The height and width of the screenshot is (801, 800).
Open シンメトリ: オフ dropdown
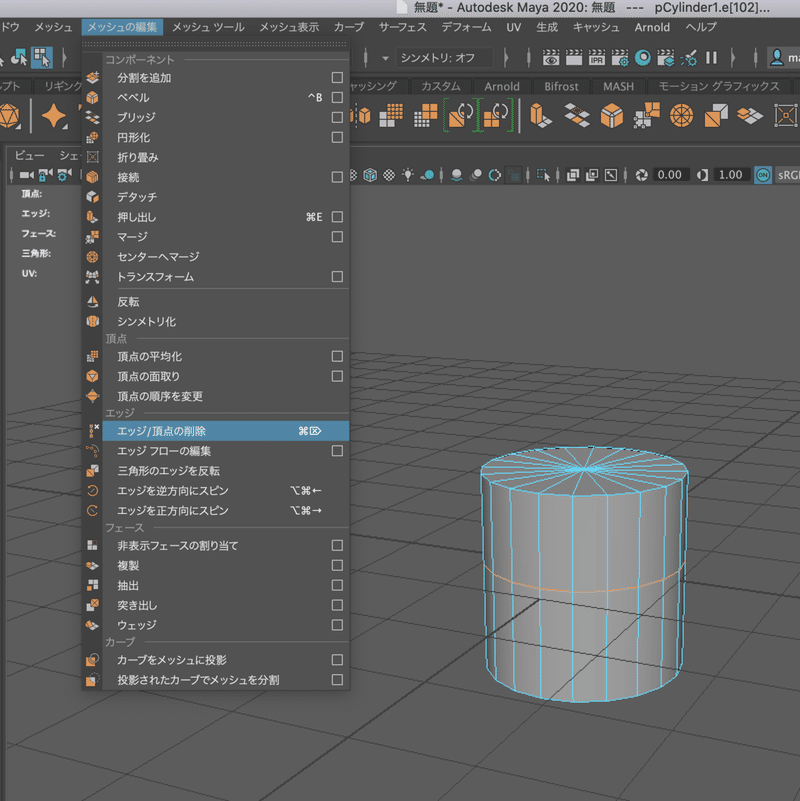[x=445, y=58]
